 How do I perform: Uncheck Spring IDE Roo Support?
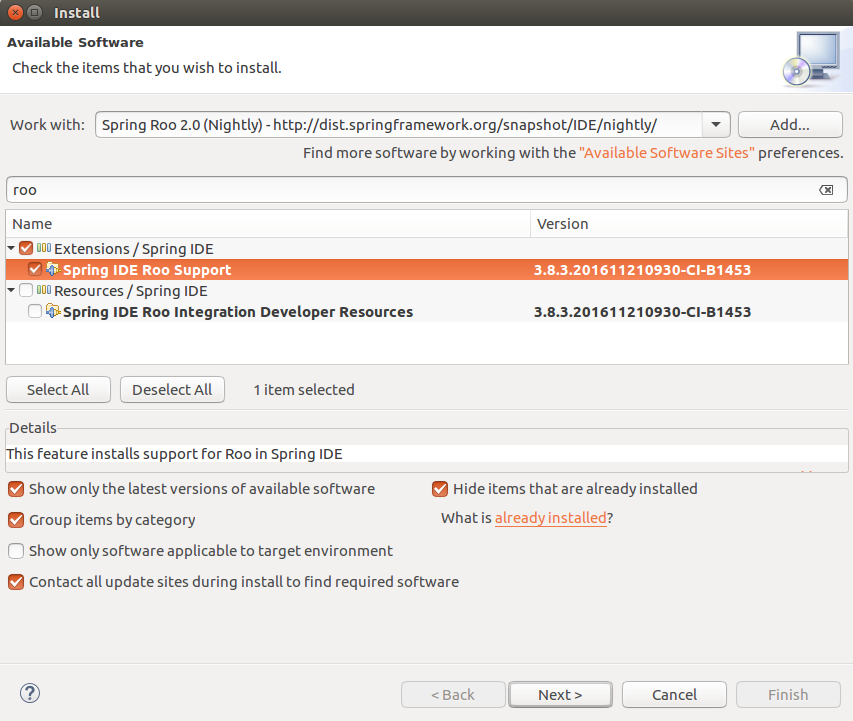35,269
